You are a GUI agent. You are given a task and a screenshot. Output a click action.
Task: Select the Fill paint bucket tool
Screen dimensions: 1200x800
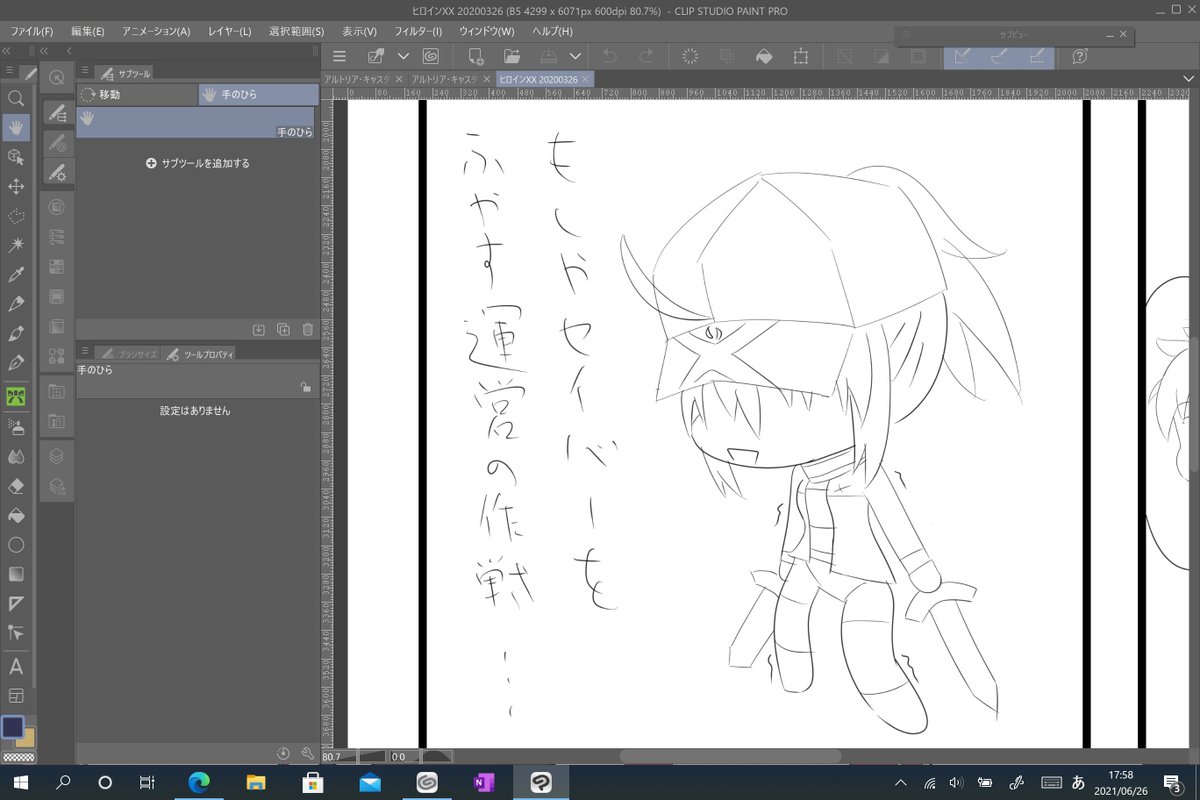point(16,515)
